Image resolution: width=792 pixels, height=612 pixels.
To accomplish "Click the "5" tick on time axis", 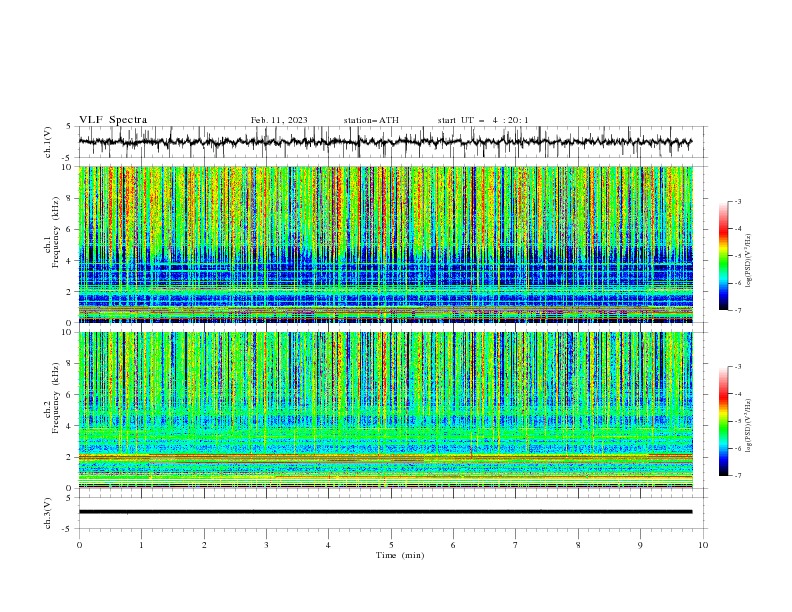I will click(x=391, y=545).
